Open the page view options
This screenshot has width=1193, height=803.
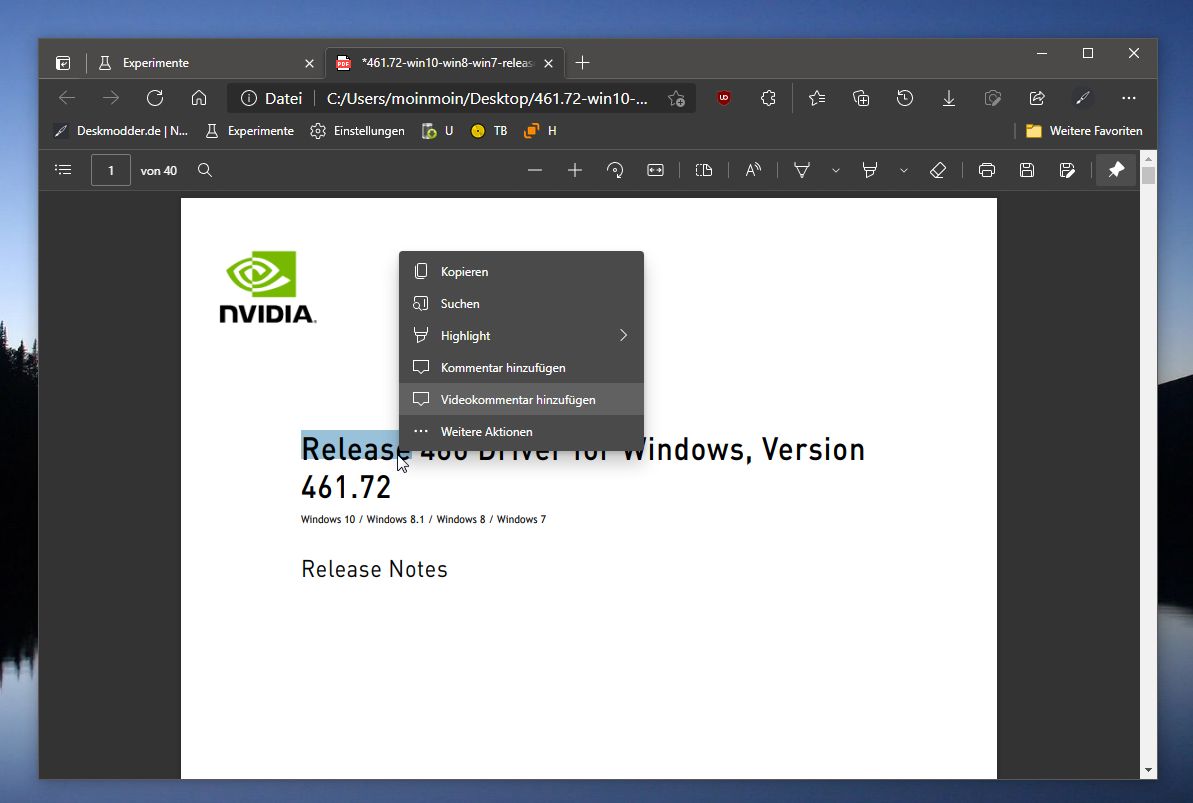tap(704, 170)
